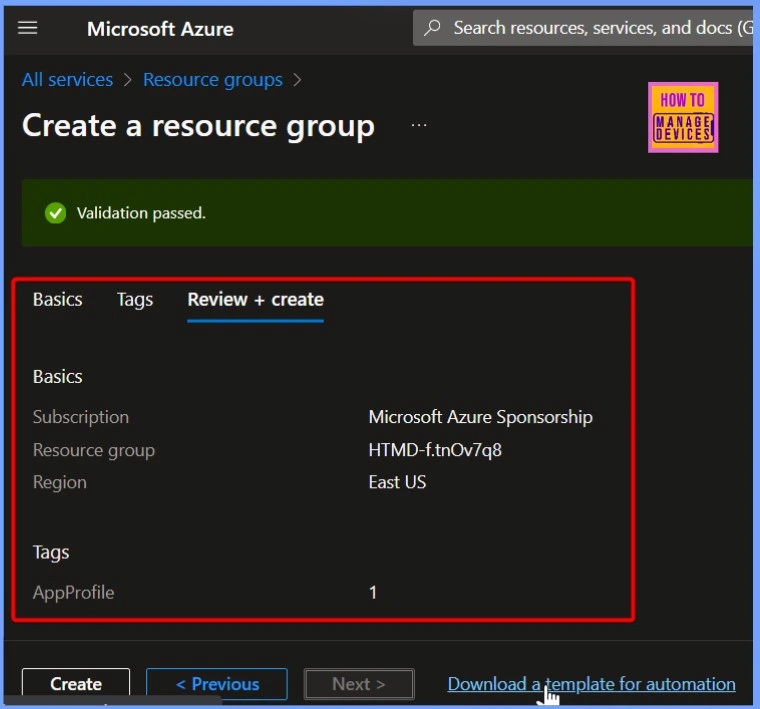Click the AppProfile tag name

tap(74, 593)
